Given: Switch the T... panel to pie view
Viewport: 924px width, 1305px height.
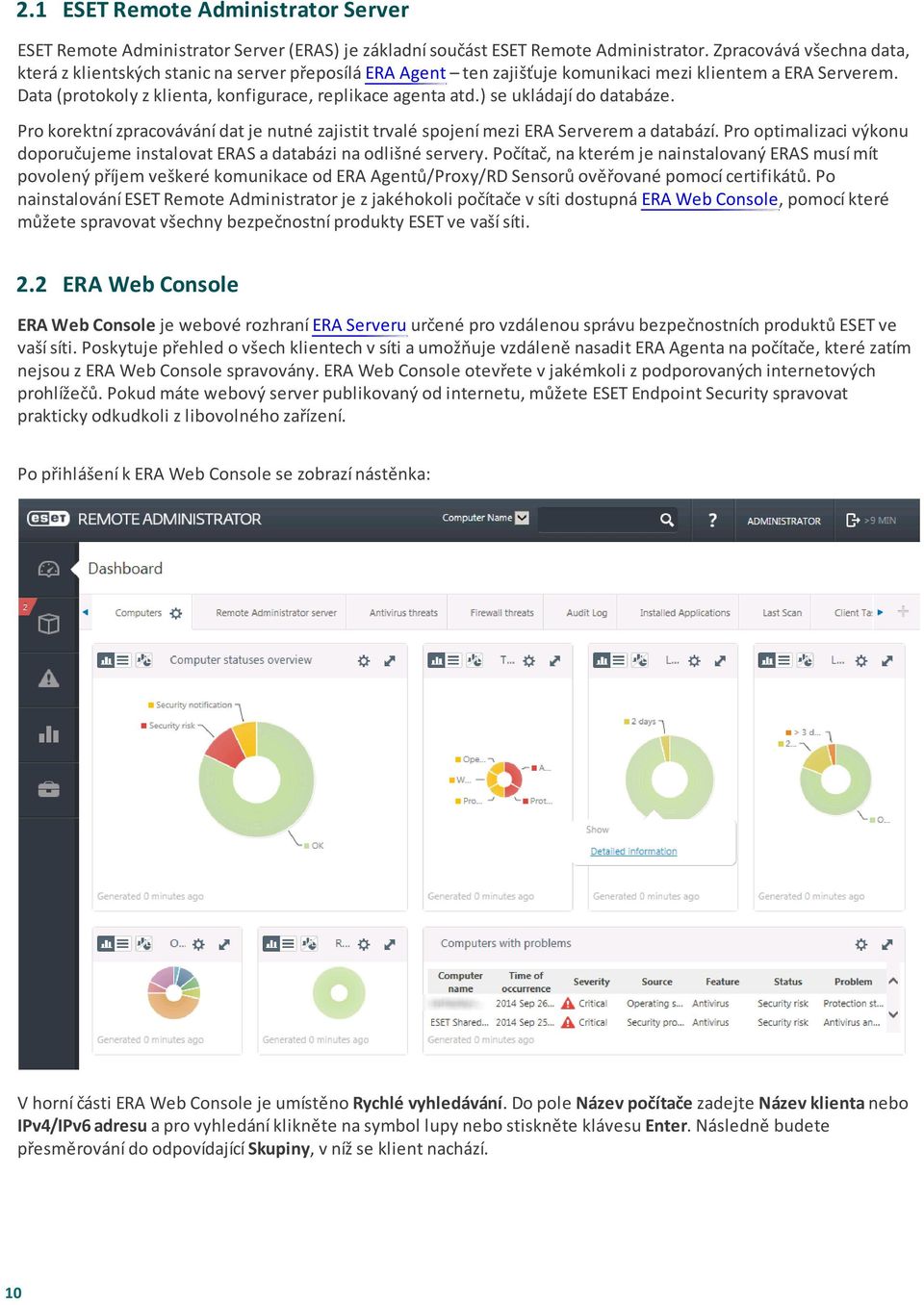Looking at the screenshot, I should (475, 660).
